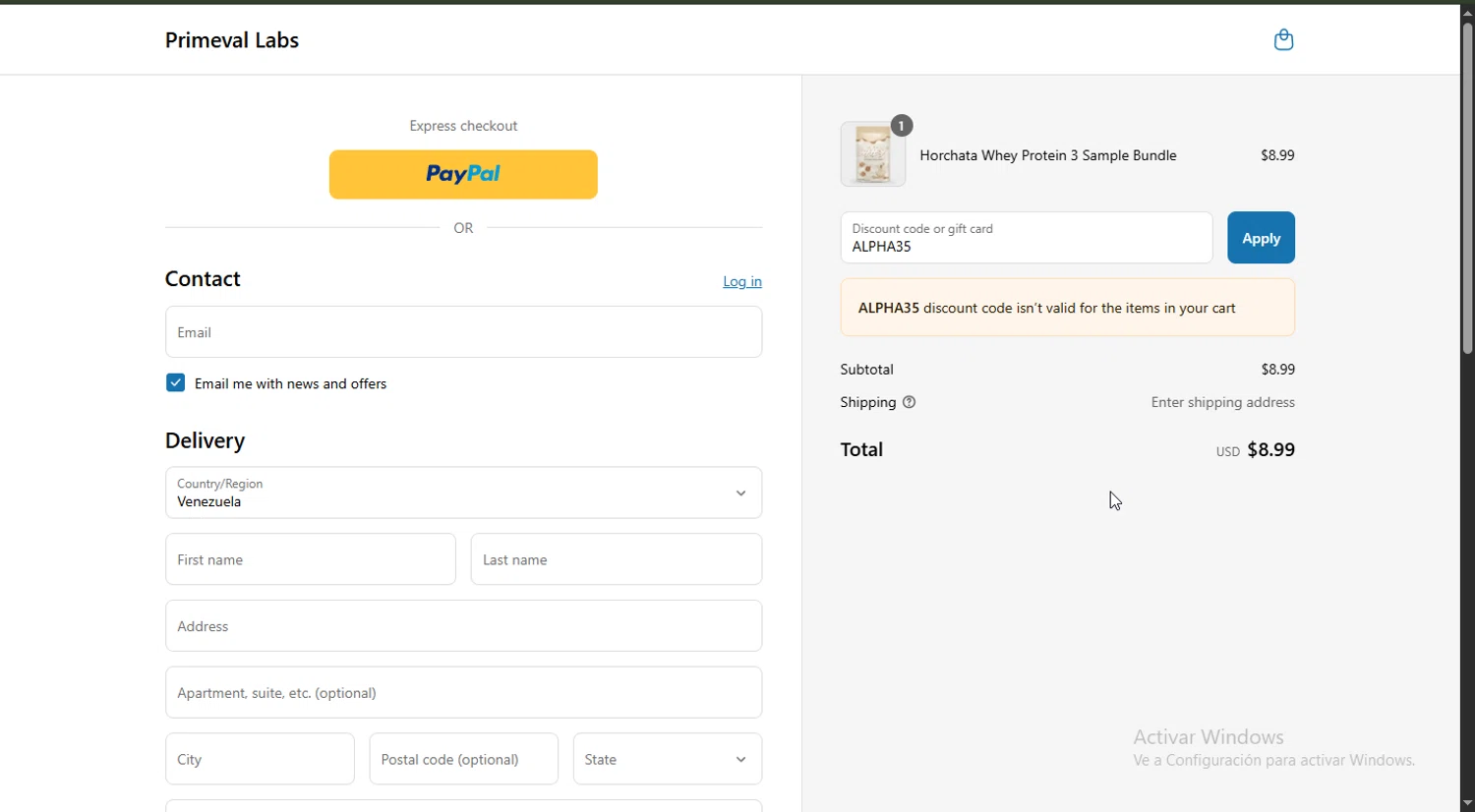Pay with PayPal express checkout button

point(463,174)
